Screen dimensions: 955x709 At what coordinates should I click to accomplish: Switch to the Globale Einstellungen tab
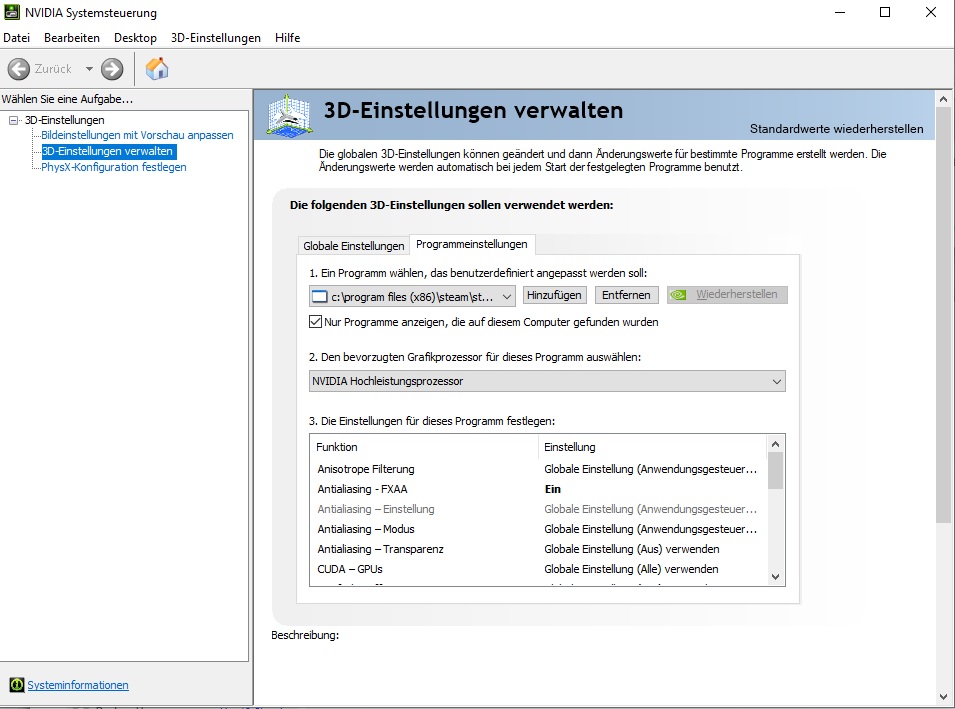tap(354, 246)
